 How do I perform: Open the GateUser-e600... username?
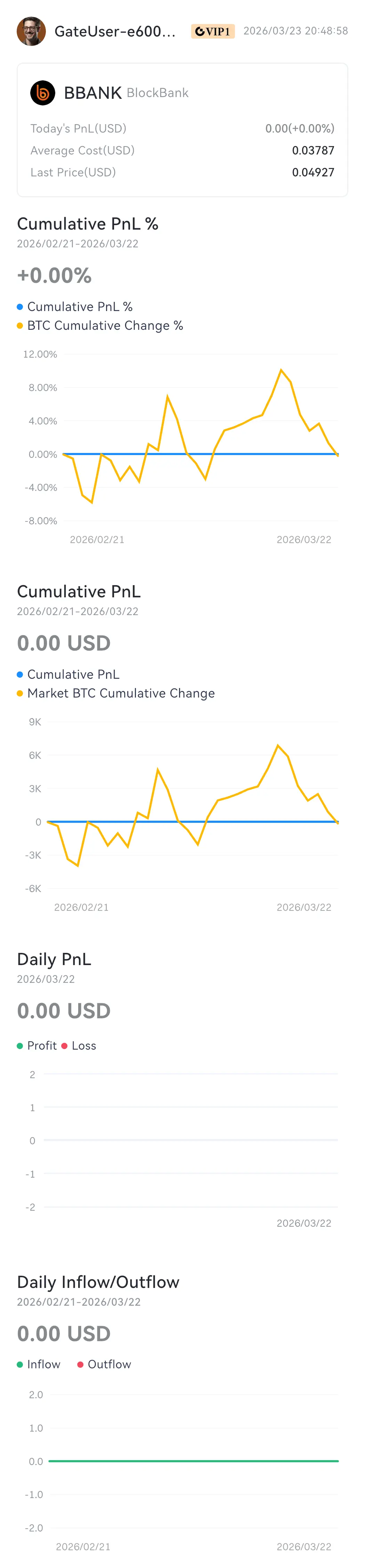(115, 32)
